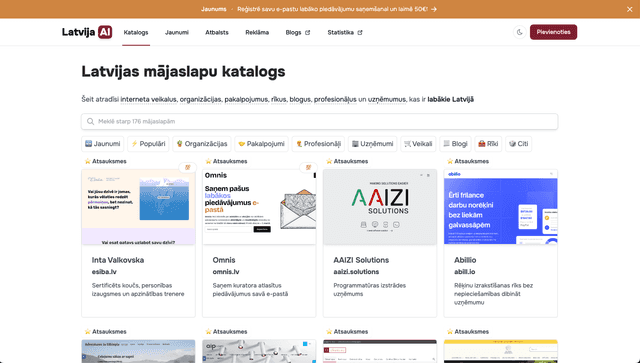640x363 pixels.
Task: Click the badge icon on the Omnis card
Action: tap(309, 167)
